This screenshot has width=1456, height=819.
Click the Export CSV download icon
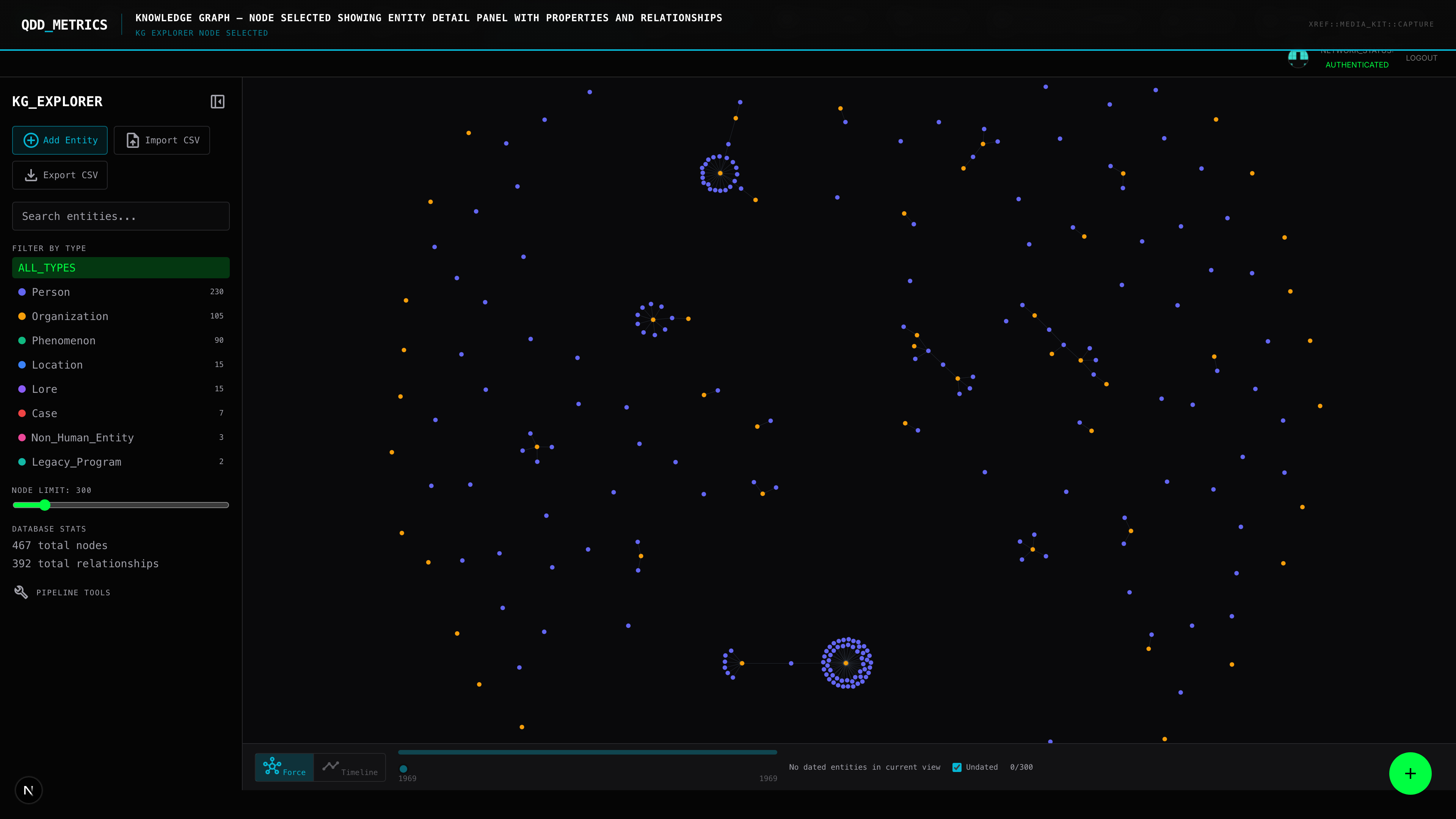click(31, 175)
